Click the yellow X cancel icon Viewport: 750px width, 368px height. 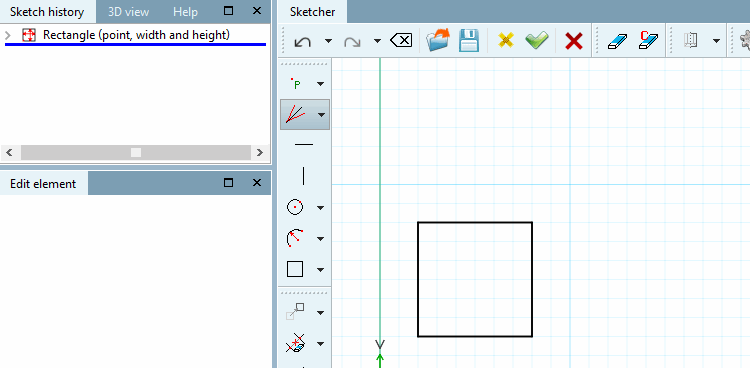[506, 41]
